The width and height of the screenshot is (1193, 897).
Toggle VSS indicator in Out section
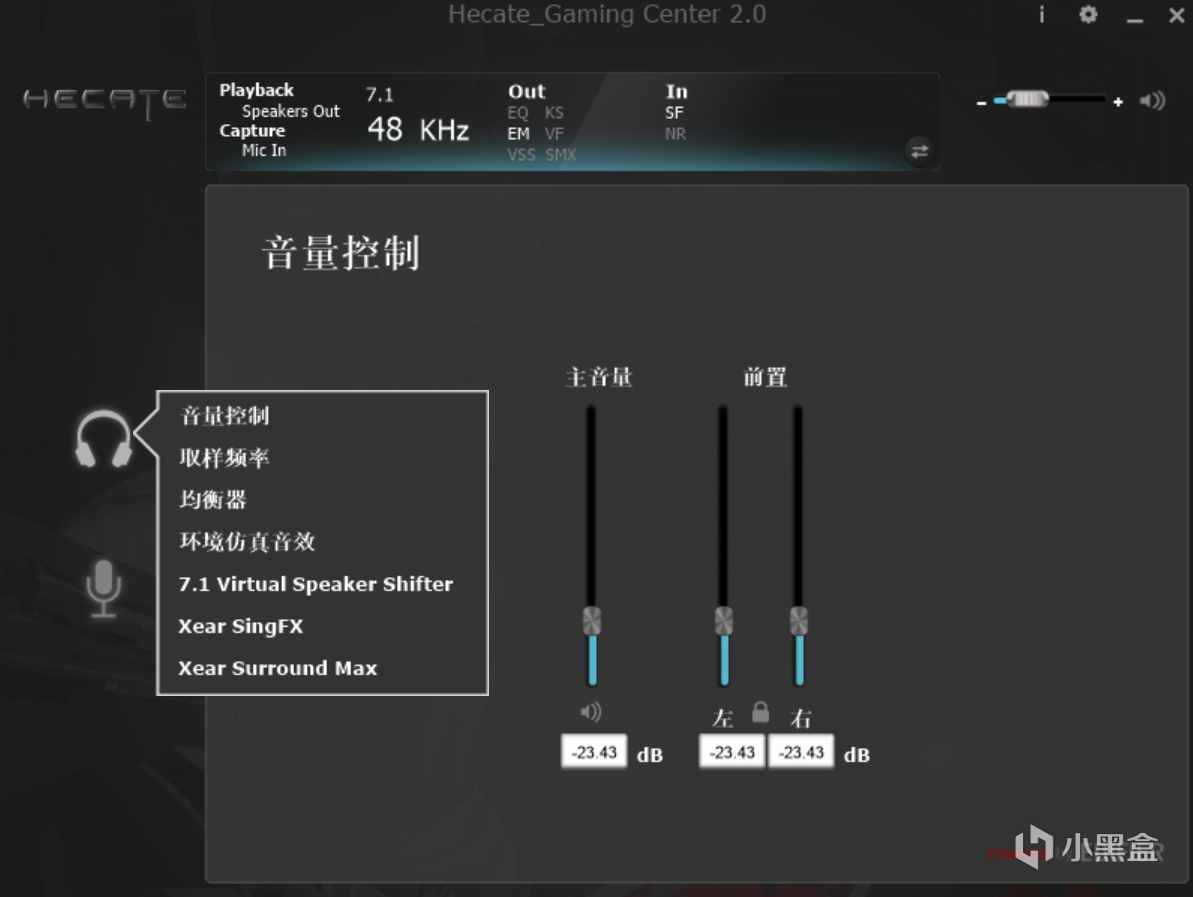(x=521, y=154)
